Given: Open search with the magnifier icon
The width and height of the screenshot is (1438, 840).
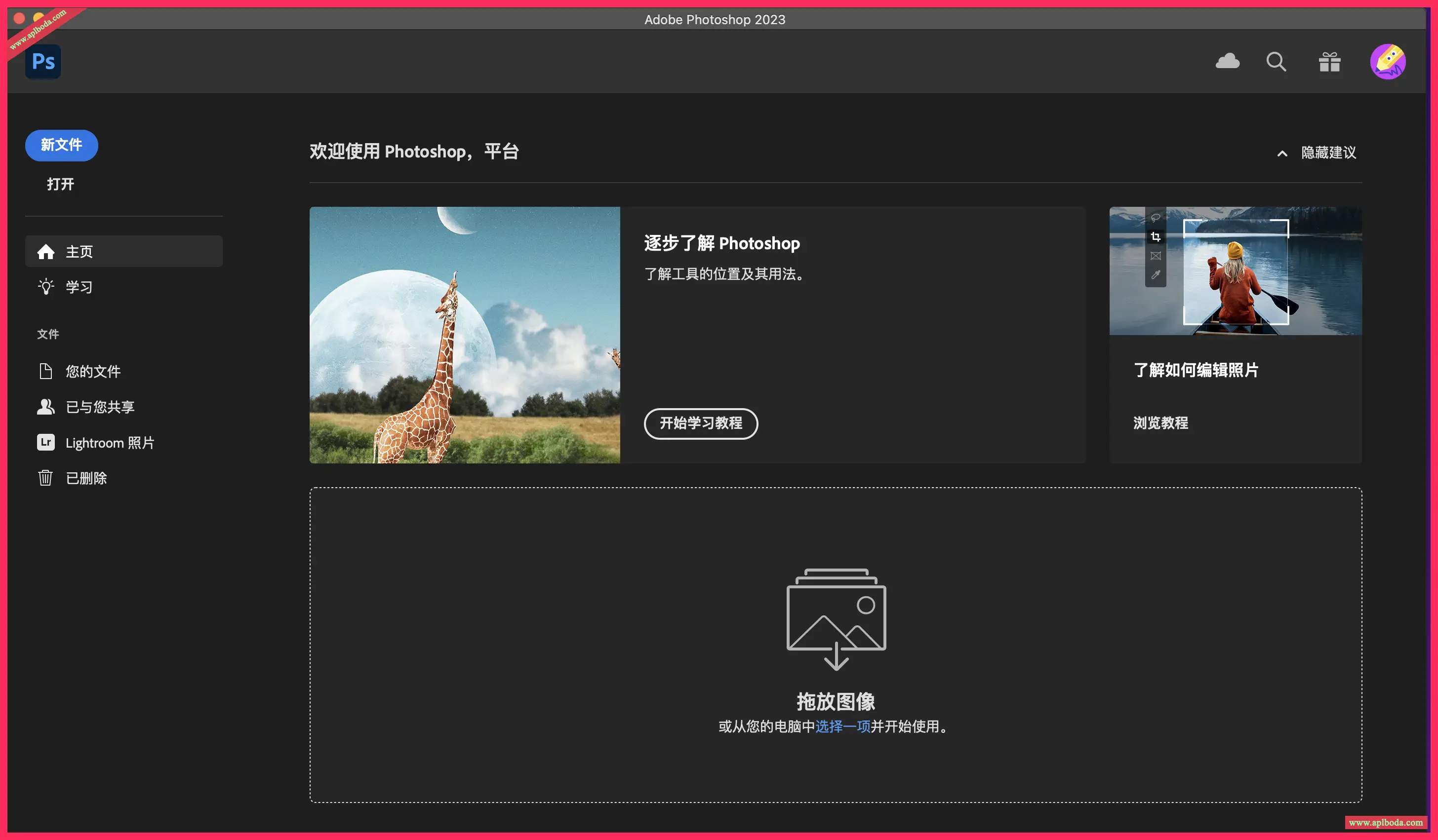Looking at the screenshot, I should [1276, 62].
